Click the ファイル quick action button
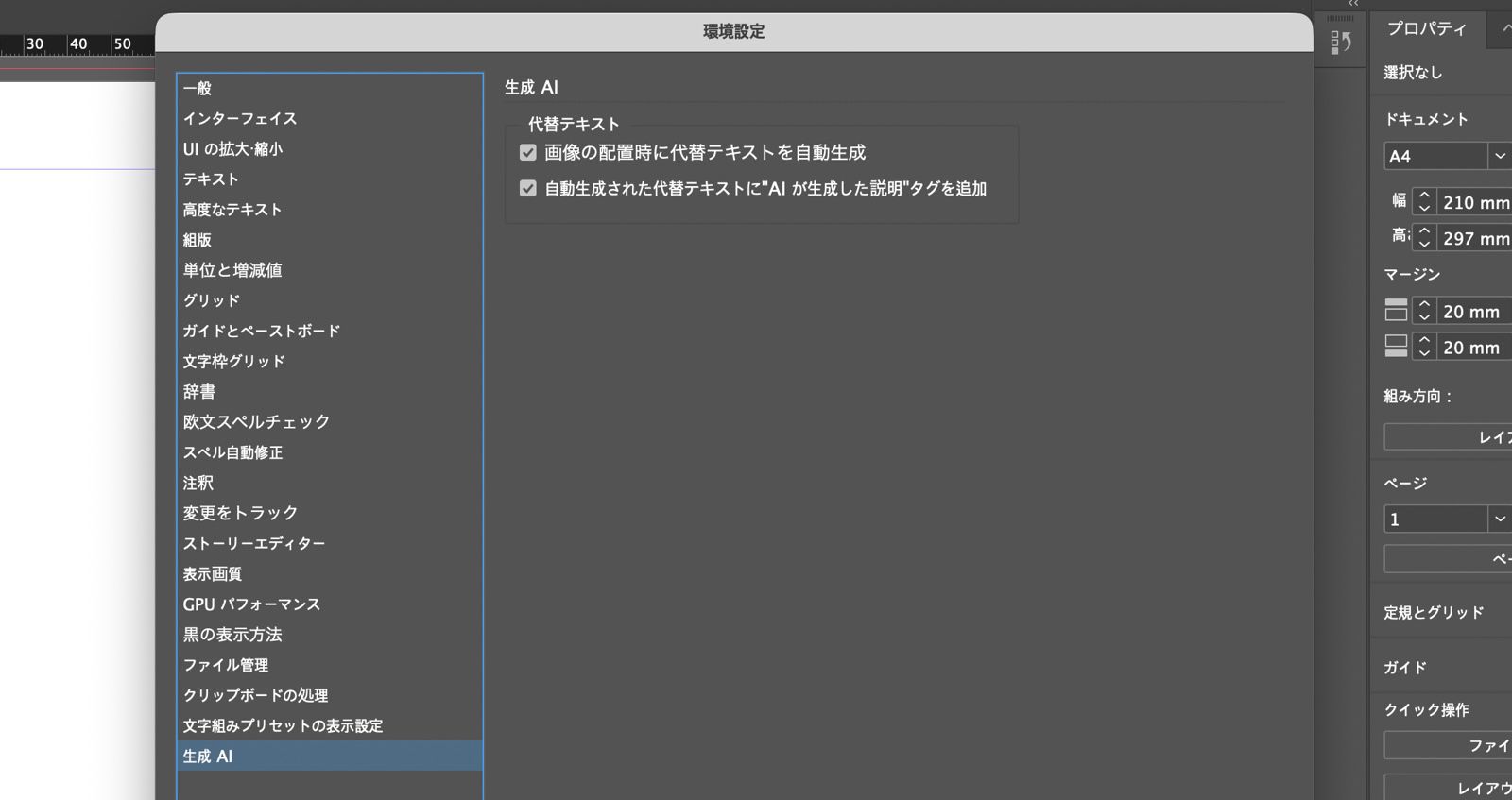Image resolution: width=1512 pixels, height=800 pixels. click(1448, 745)
